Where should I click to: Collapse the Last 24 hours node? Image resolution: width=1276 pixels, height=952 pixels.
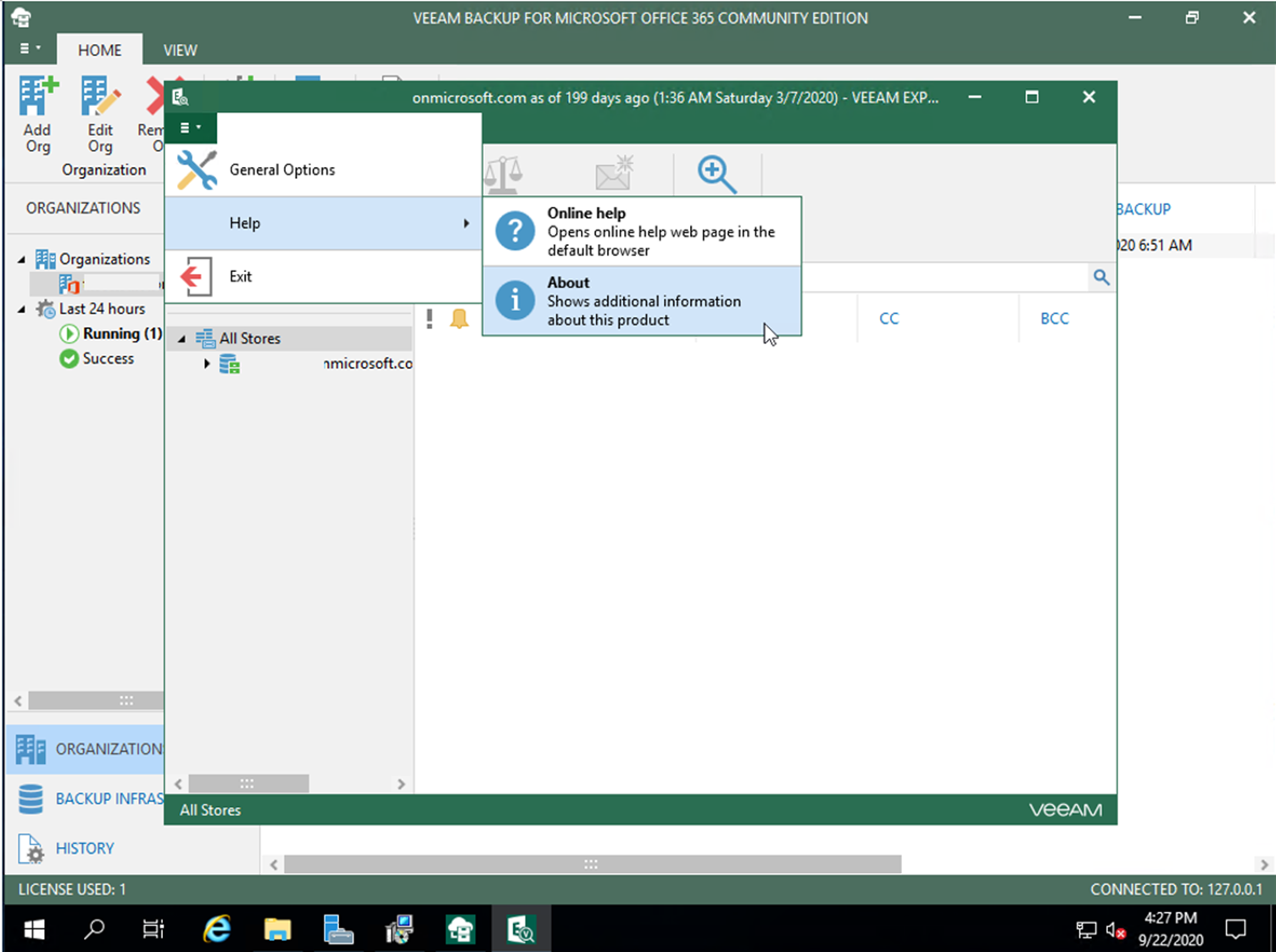[x=22, y=309]
